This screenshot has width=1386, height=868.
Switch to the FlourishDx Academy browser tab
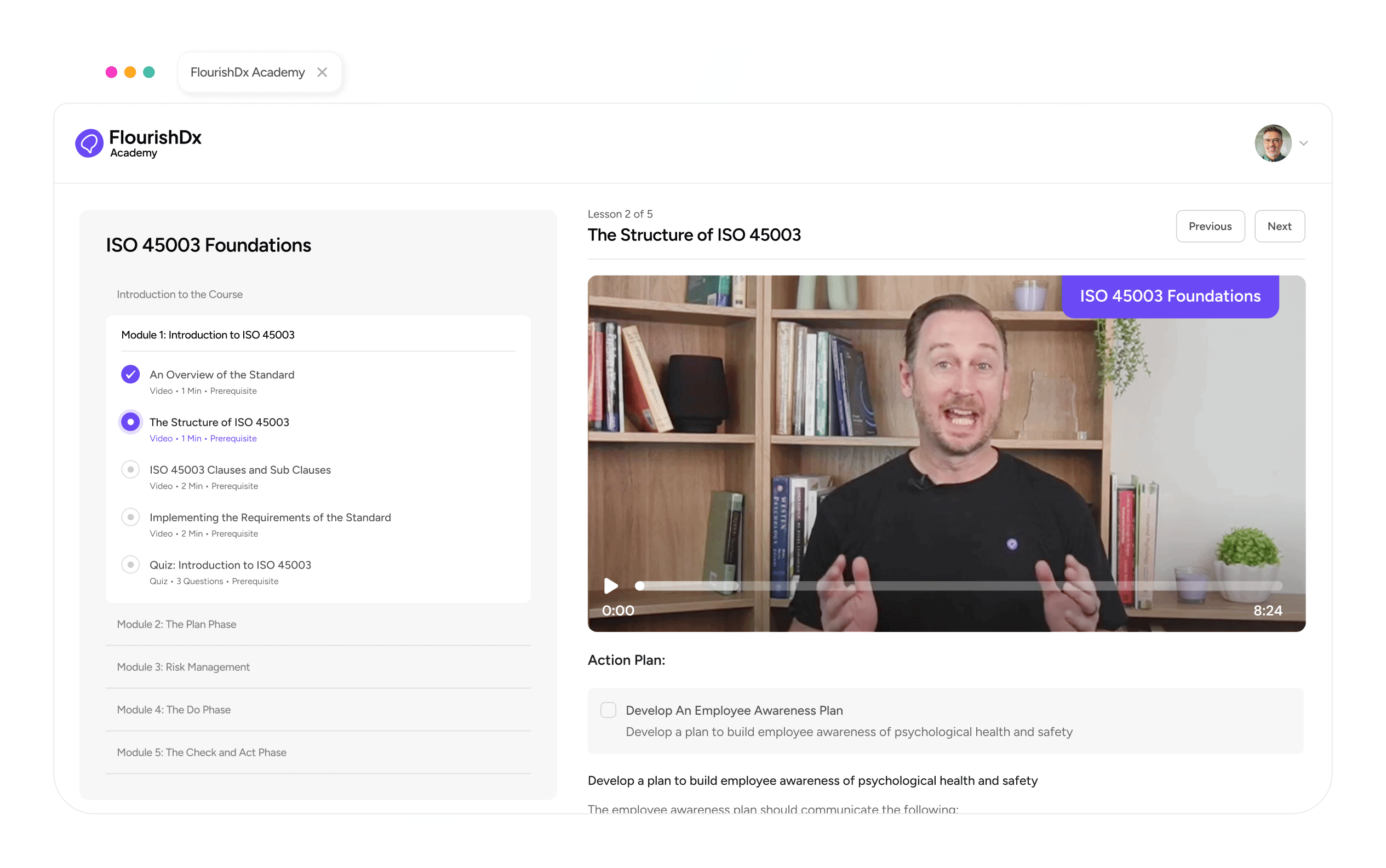(x=248, y=72)
